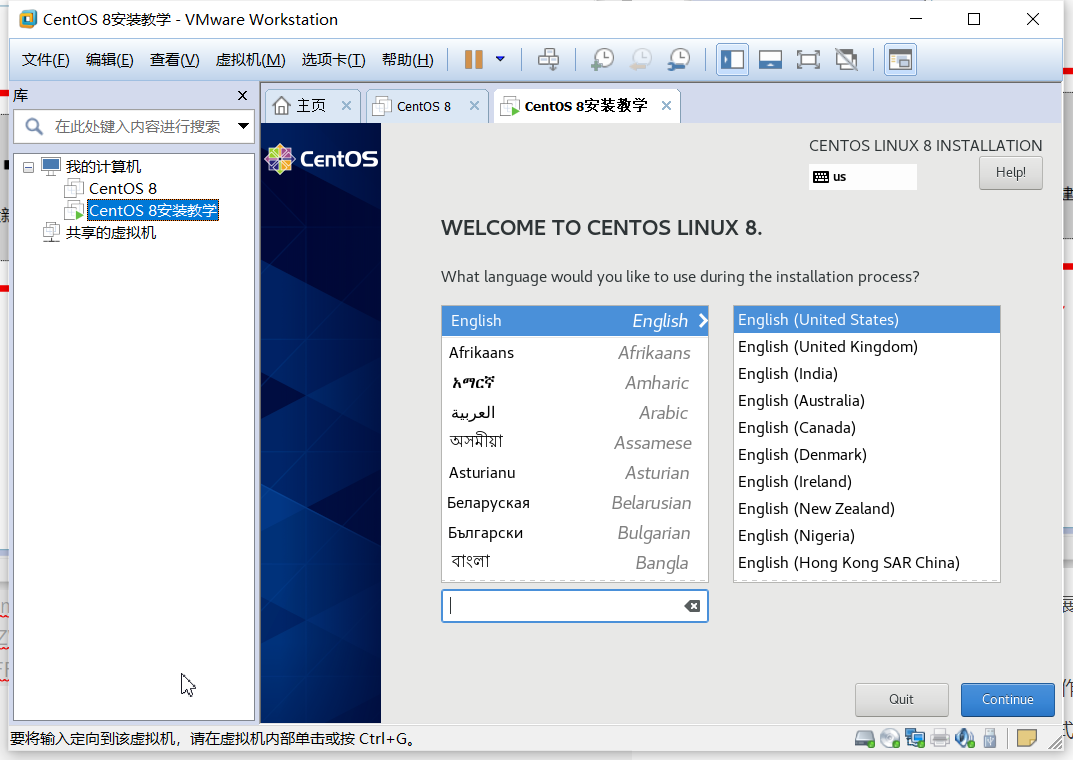The image size is (1073, 760).
Task: Click the hard disk status bar icon
Action: tap(865, 739)
